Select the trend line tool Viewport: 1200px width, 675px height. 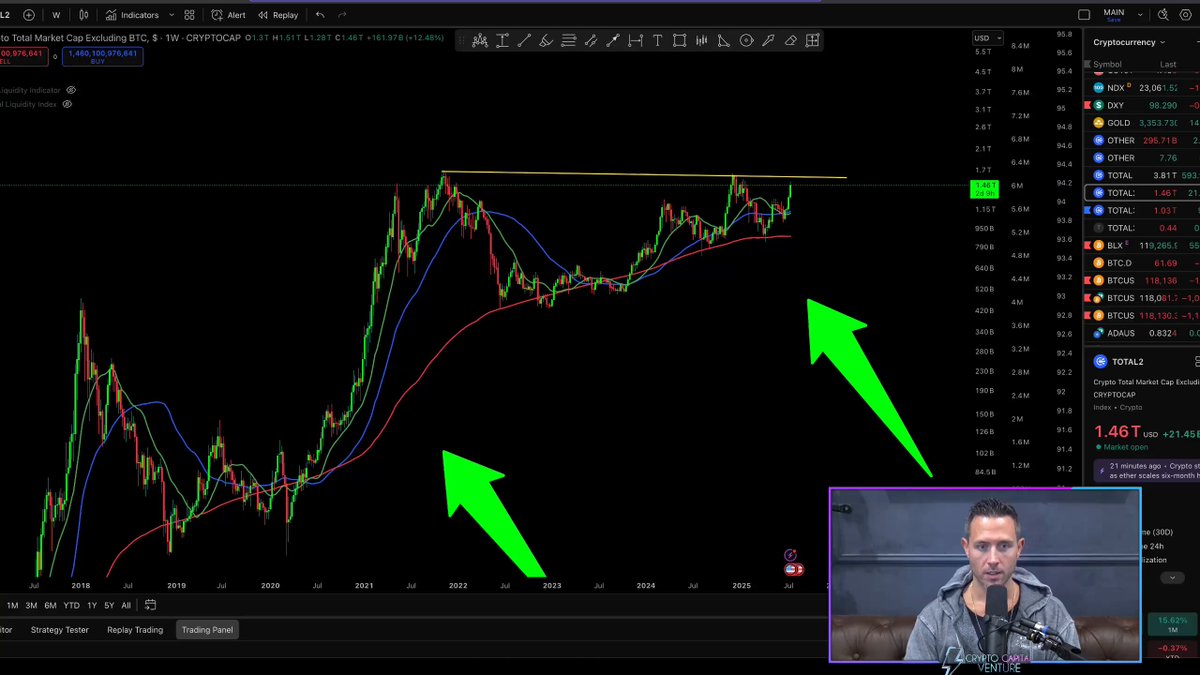(x=524, y=41)
